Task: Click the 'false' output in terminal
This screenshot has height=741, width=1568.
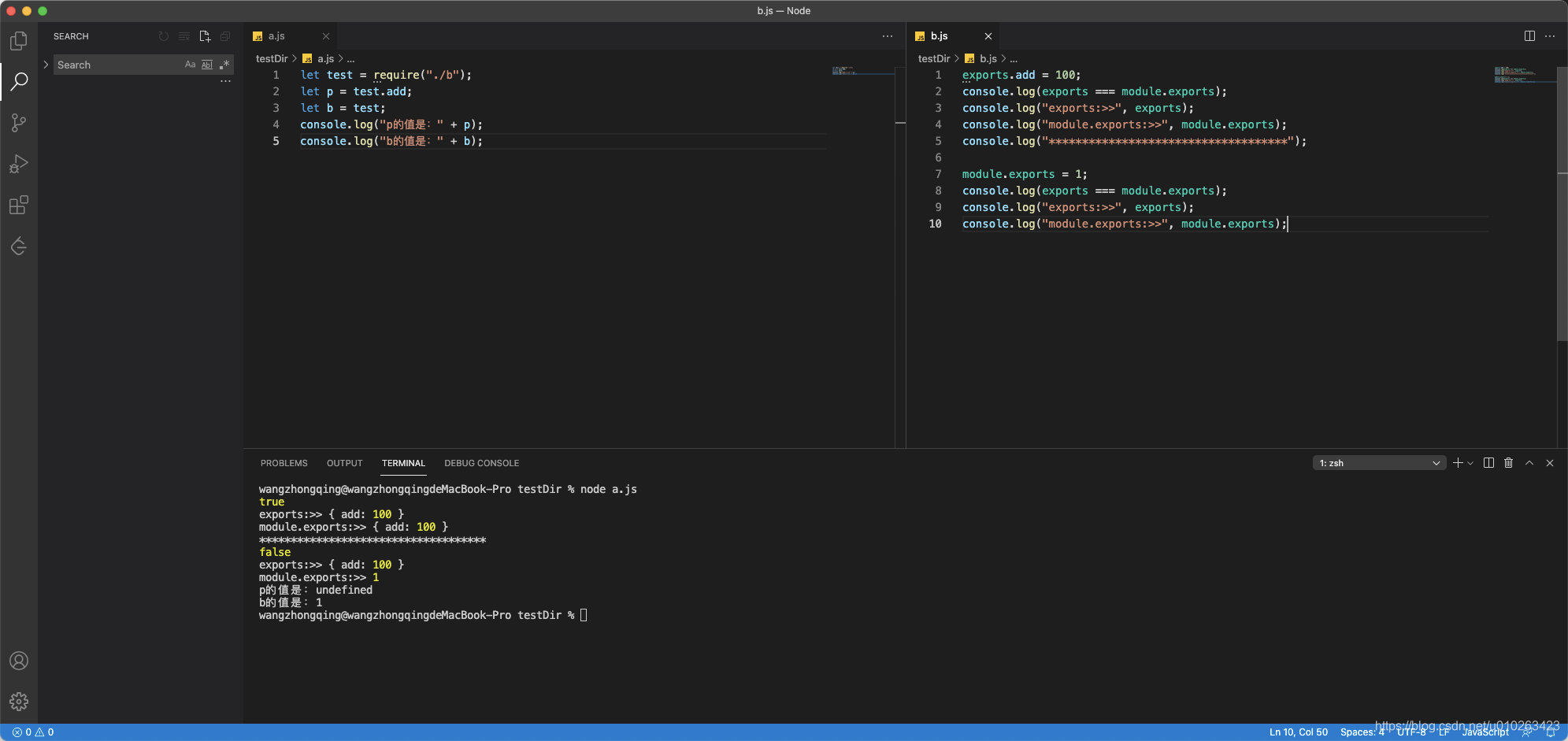Action: tap(275, 552)
